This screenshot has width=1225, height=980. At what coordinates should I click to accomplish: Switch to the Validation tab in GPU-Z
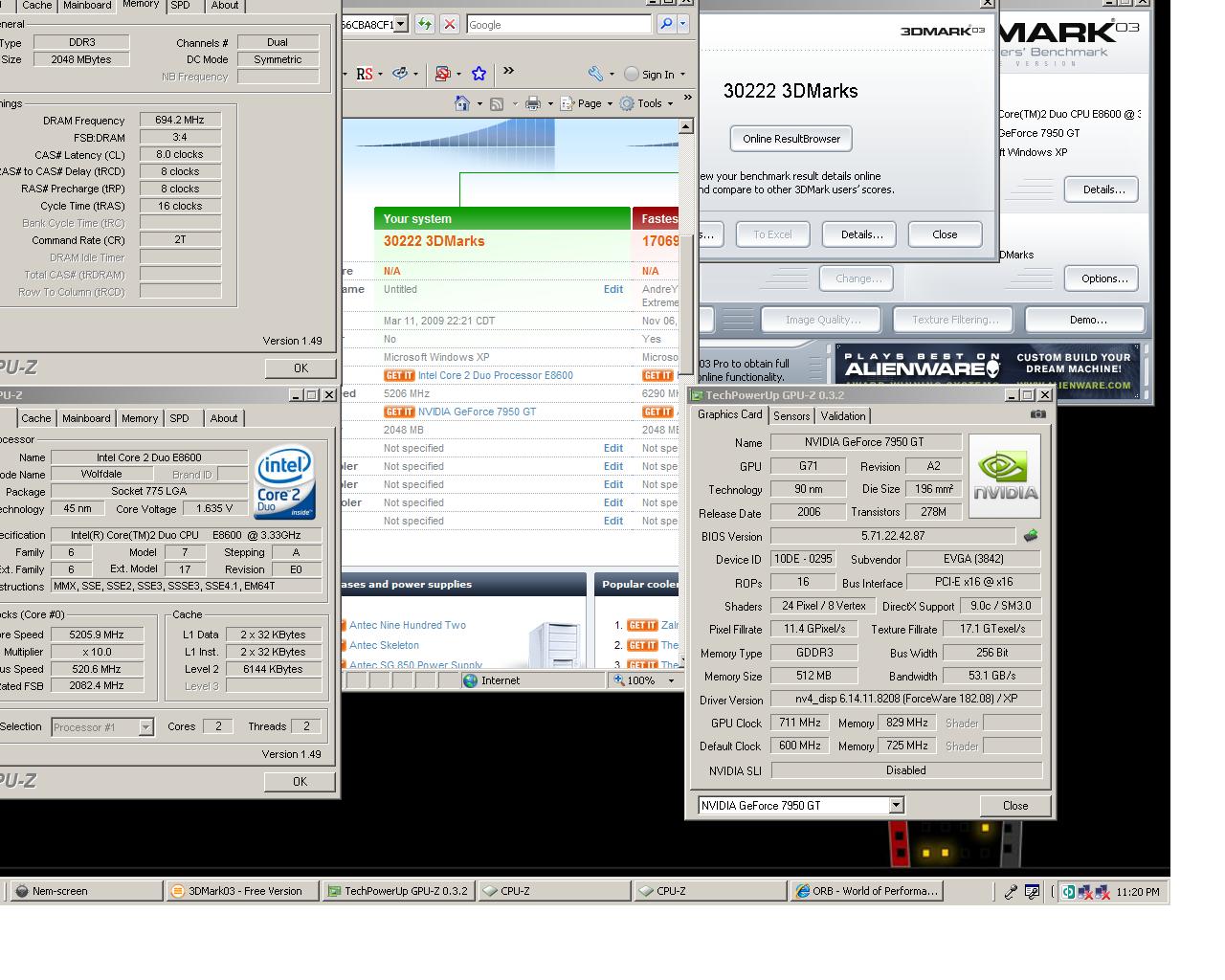pos(843,415)
